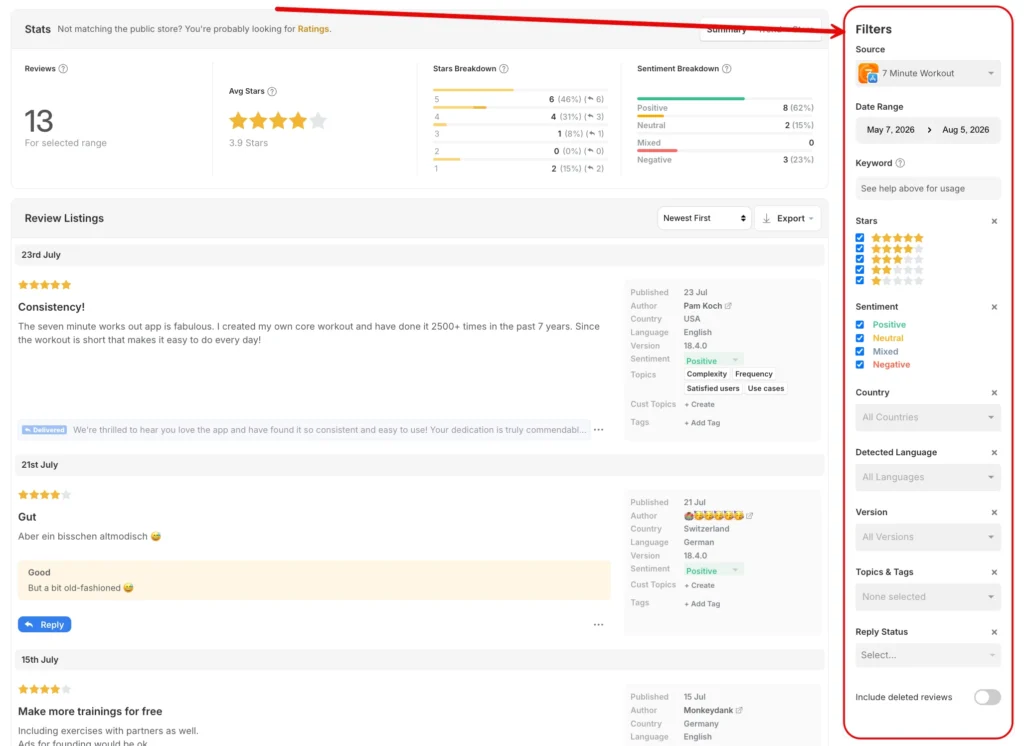Open more options for Consistency review reply
This screenshot has width=1024, height=746.
(598, 430)
